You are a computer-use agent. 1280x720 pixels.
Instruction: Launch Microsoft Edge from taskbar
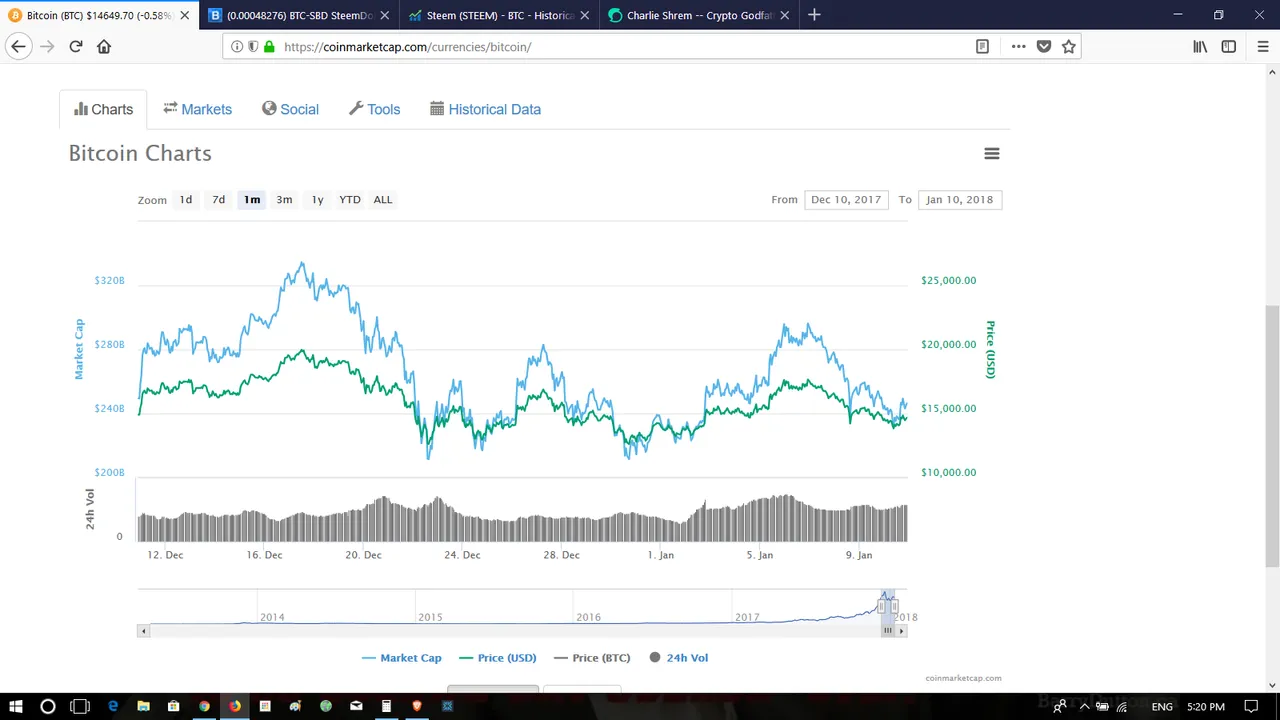click(x=113, y=706)
